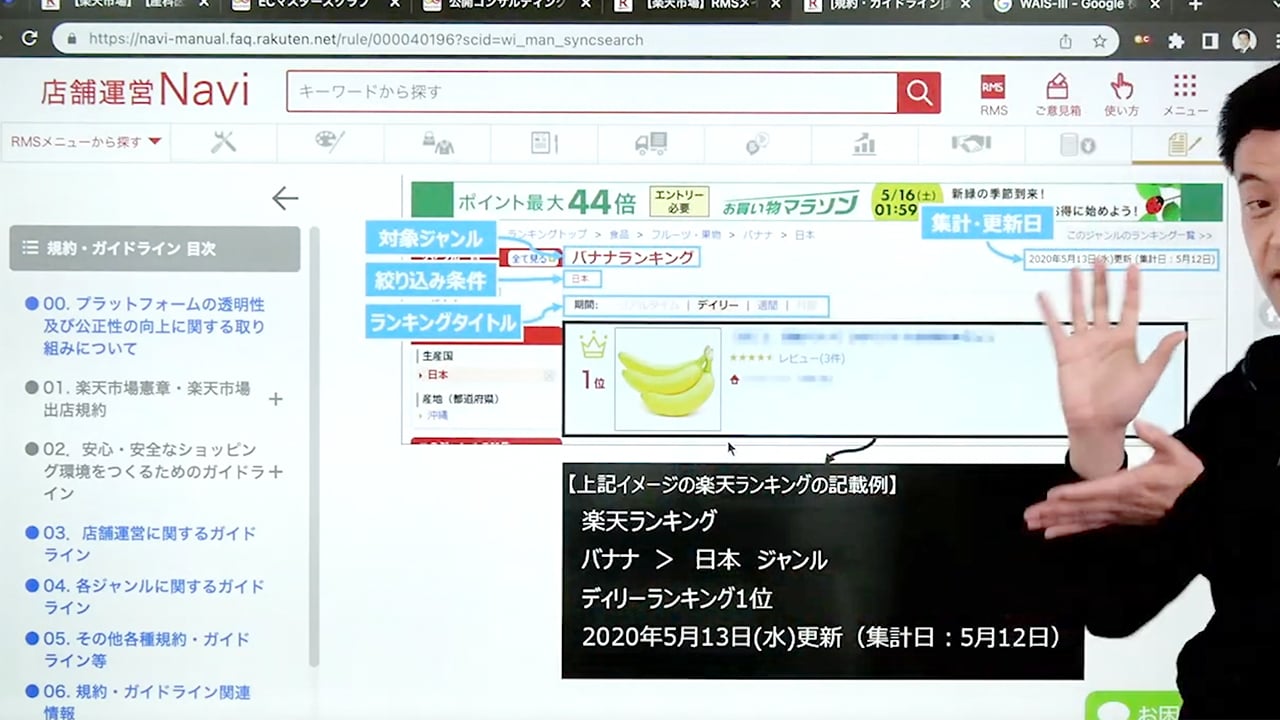Click the キーワードから探す search field

[x=592, y=92]
